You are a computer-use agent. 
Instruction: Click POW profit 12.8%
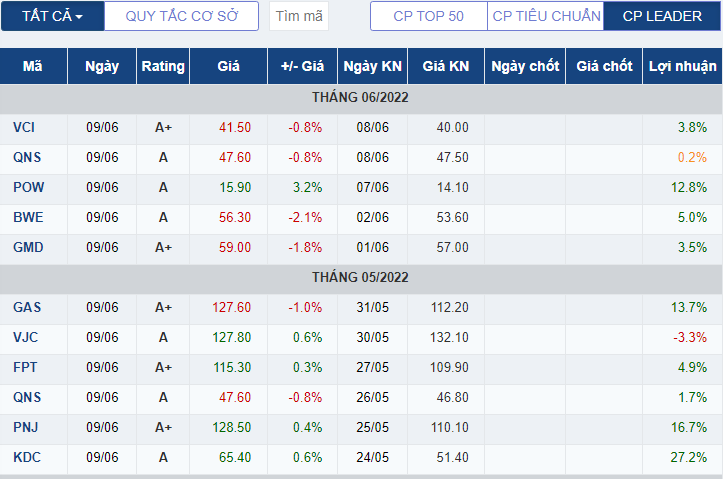tap(689, 188)
